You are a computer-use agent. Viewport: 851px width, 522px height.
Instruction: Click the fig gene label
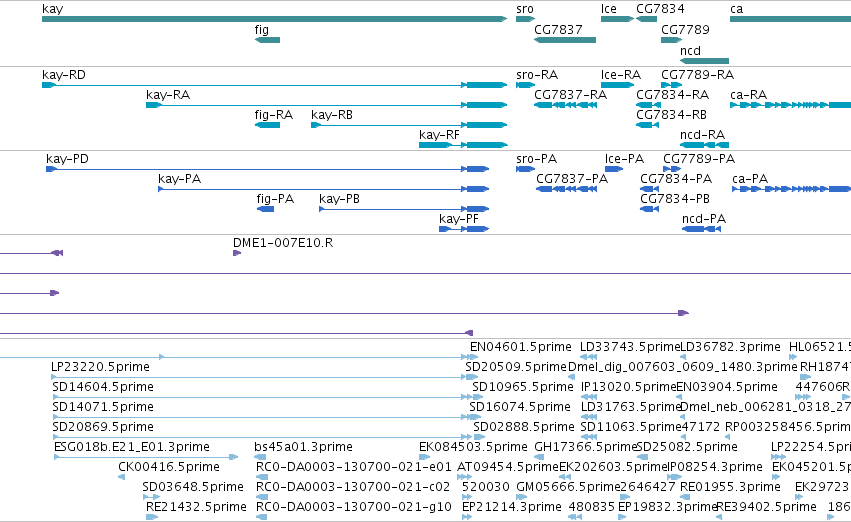262,30
